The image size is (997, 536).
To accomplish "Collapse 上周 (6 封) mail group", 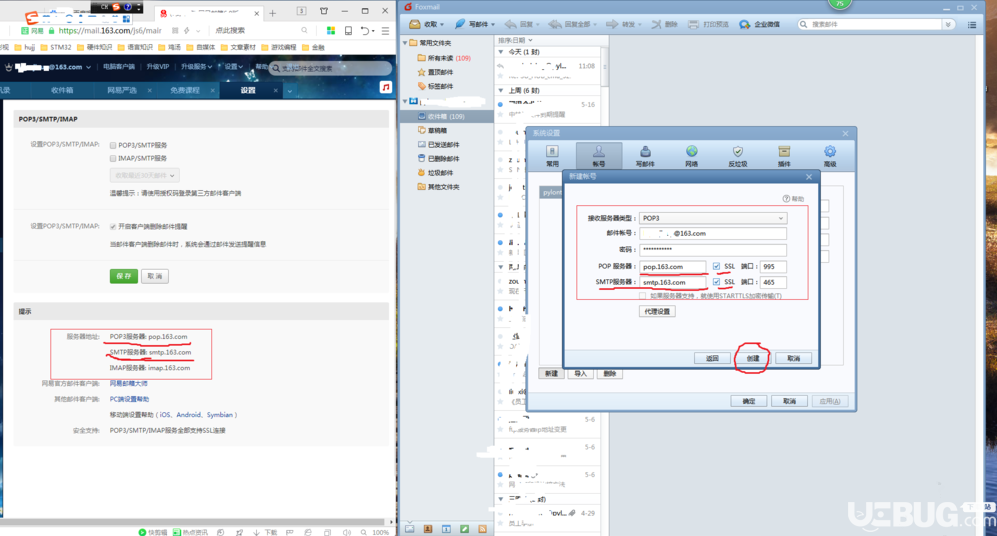I will coord(501,91).
